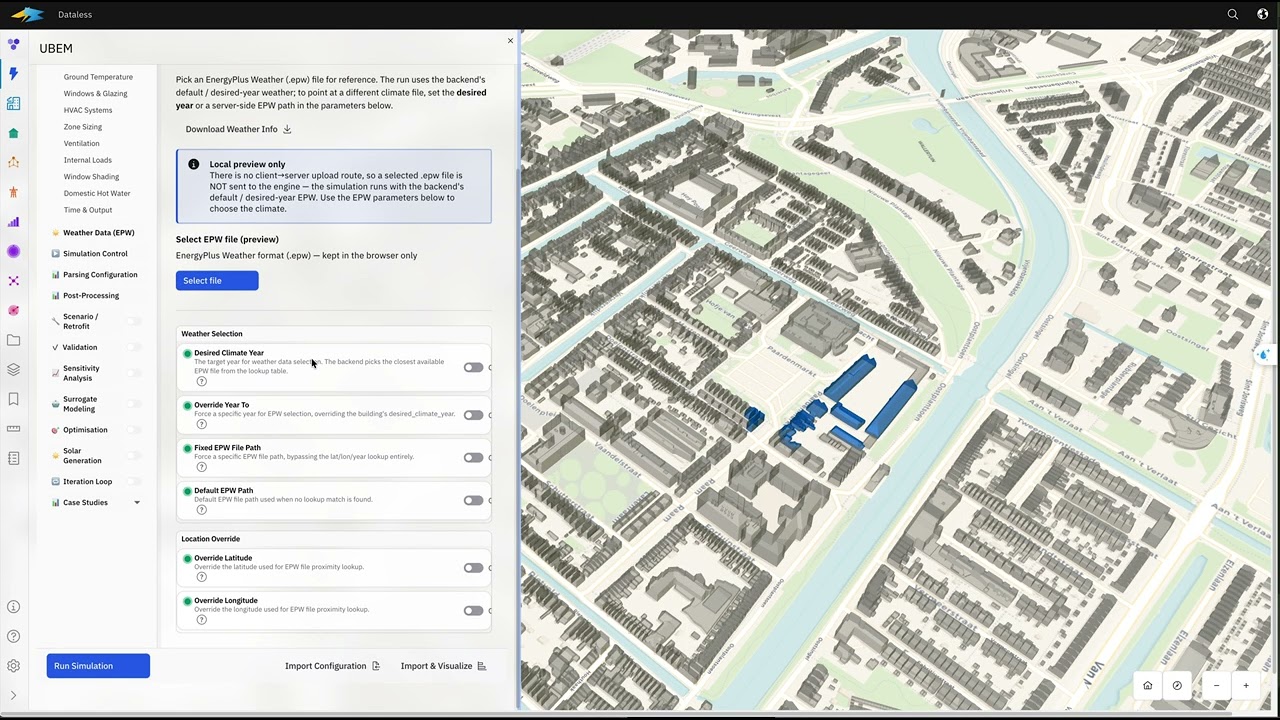Open the layers stack sidebar icon
This screenshot has height=720, width=1280.
point(13,369)
